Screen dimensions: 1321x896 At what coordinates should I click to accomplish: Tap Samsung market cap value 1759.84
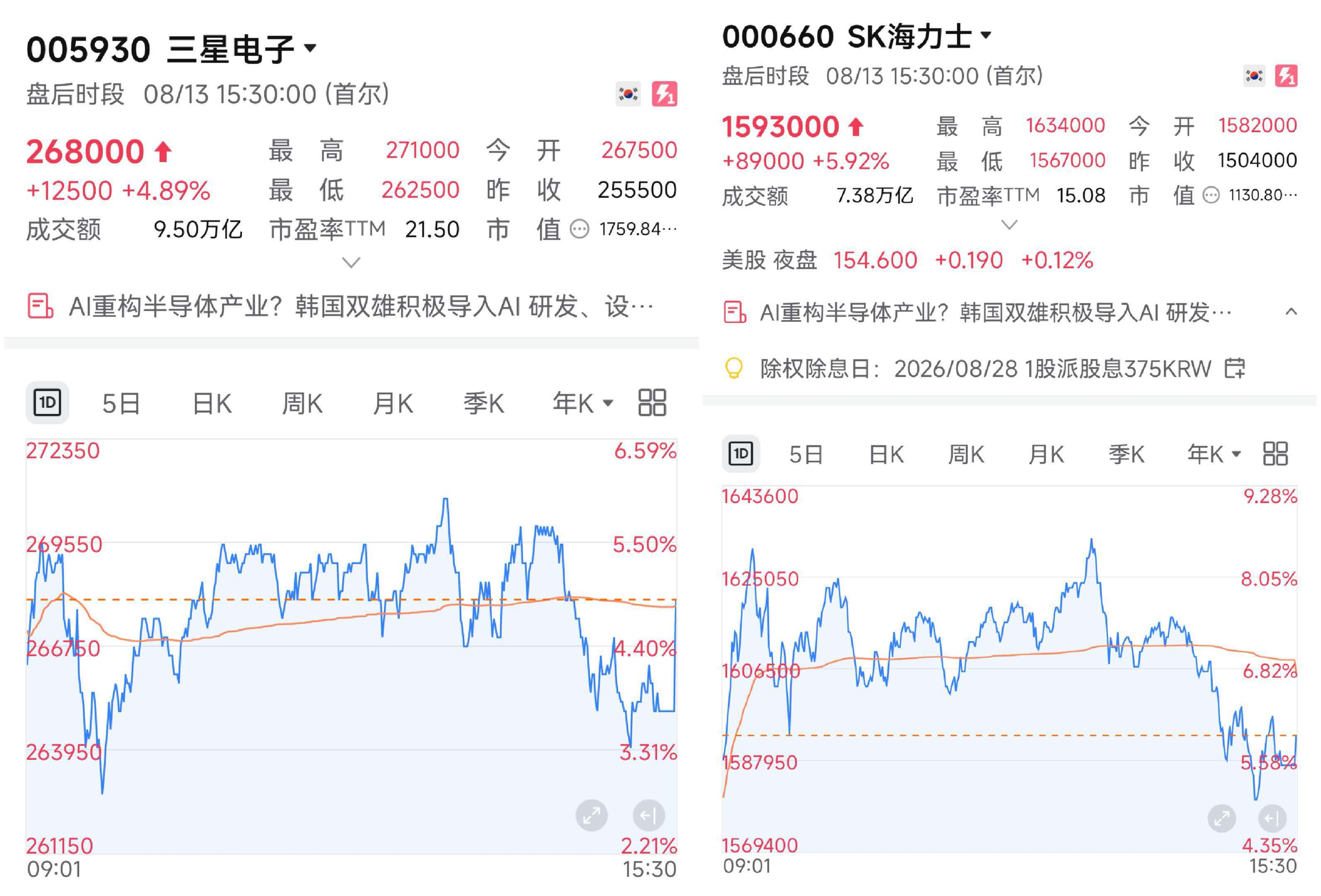coord(638,229)
